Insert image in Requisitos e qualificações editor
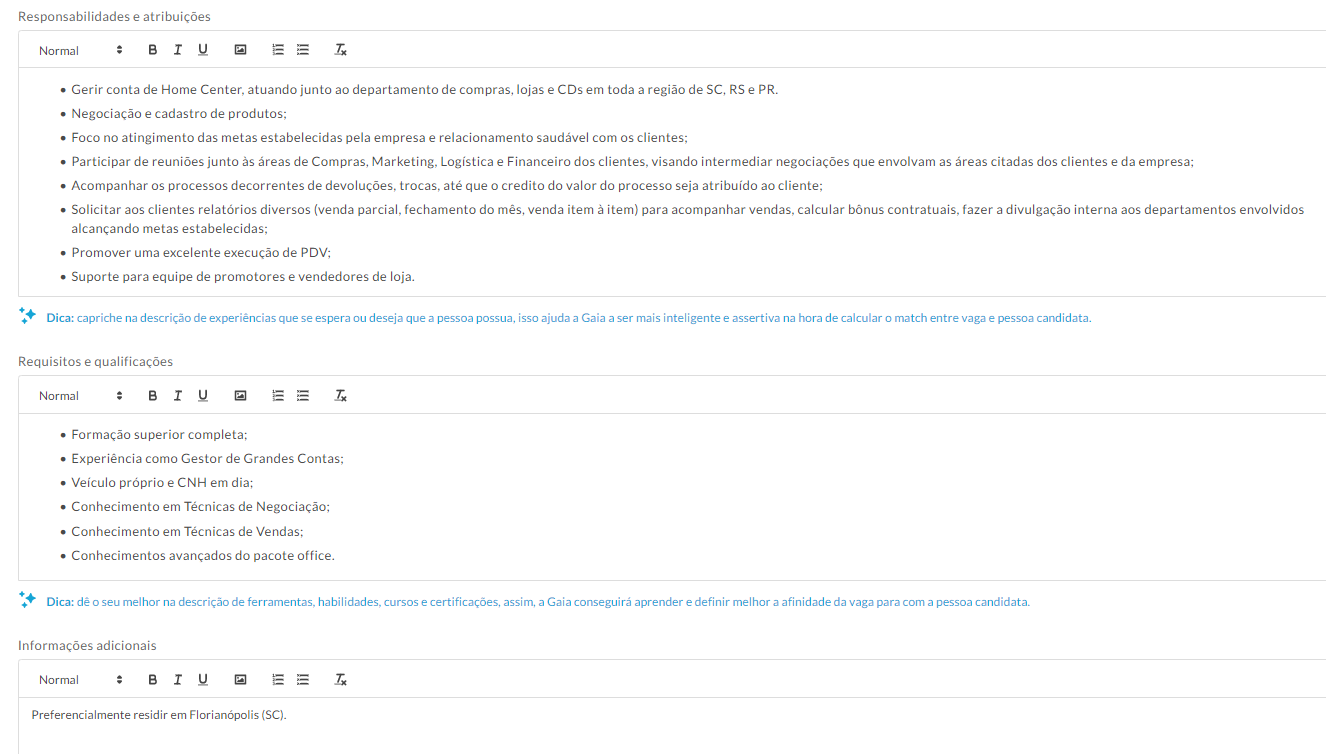The width and height of the screenshot is (1326, 754). [x=240, y=396]
